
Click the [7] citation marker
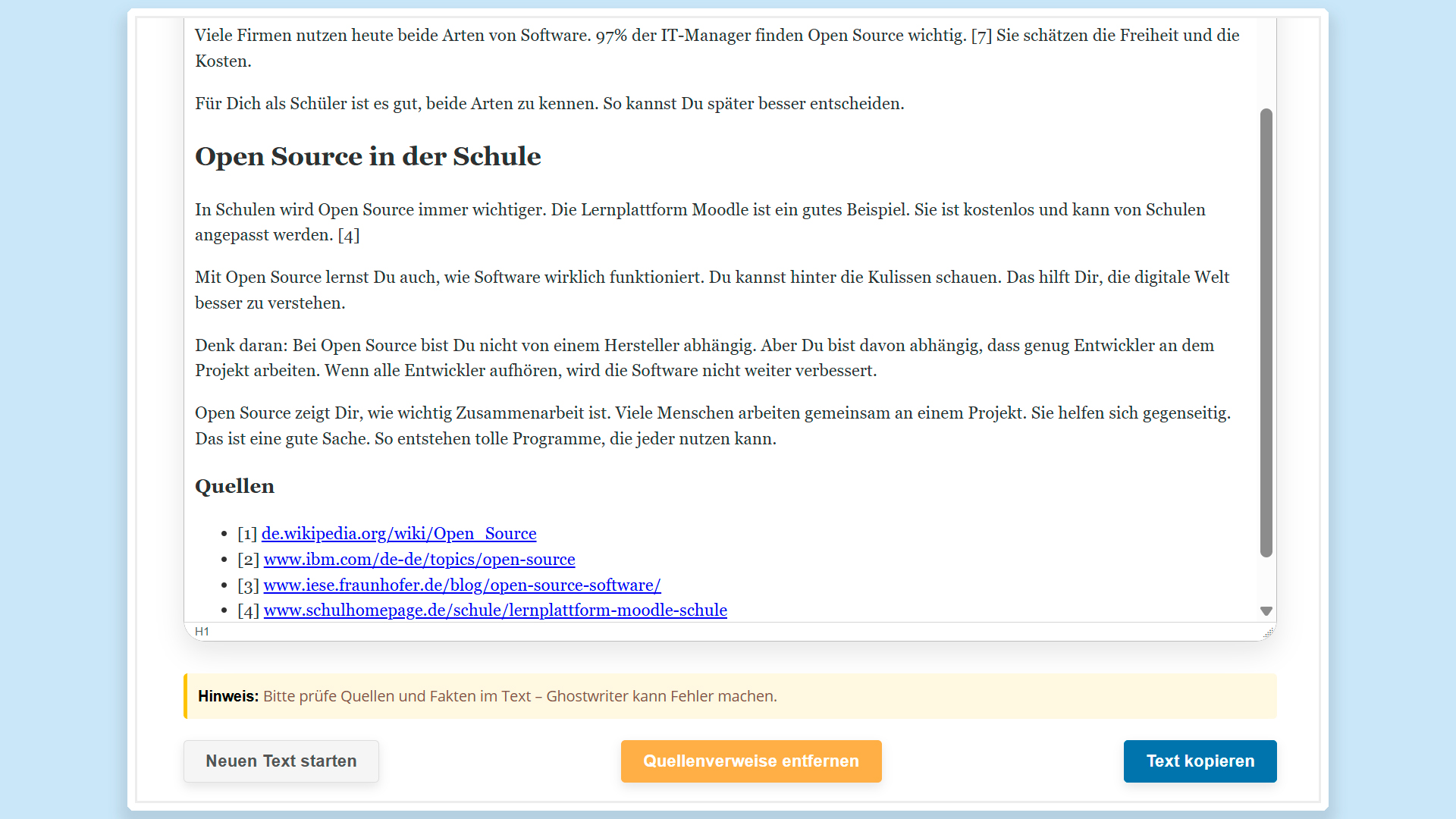point(981,36)
